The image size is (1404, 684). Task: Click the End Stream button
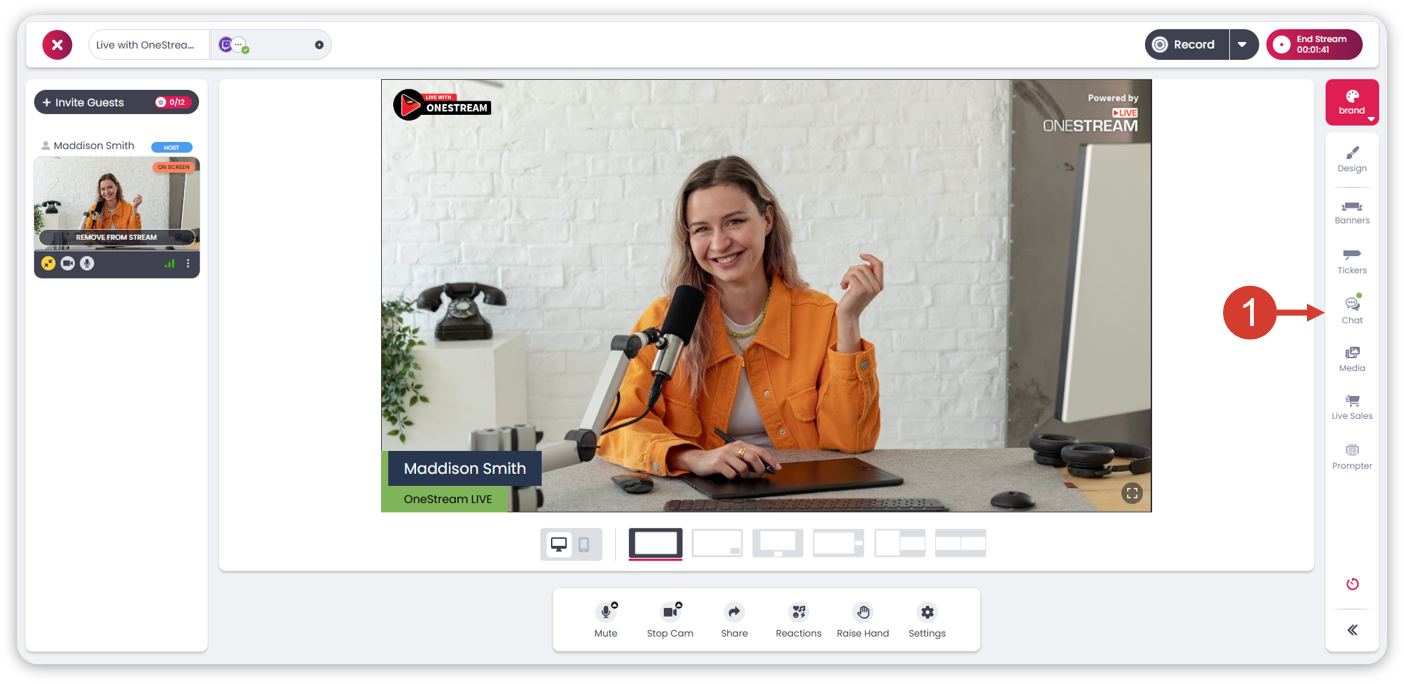click(x=1314, y=45)
